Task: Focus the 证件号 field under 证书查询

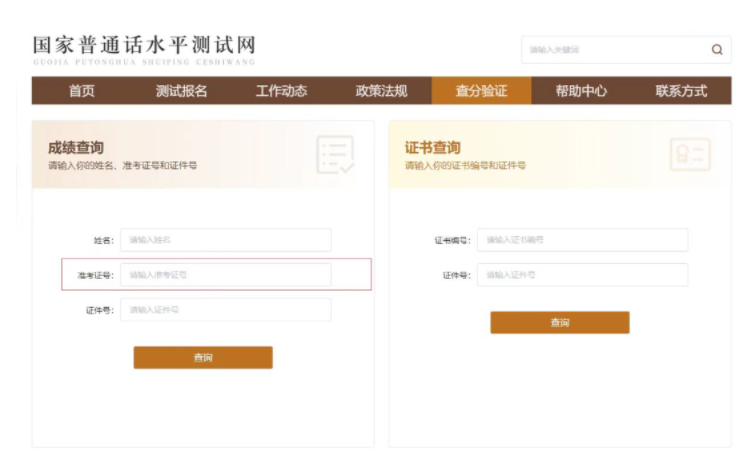Action: tap(582, 275)
